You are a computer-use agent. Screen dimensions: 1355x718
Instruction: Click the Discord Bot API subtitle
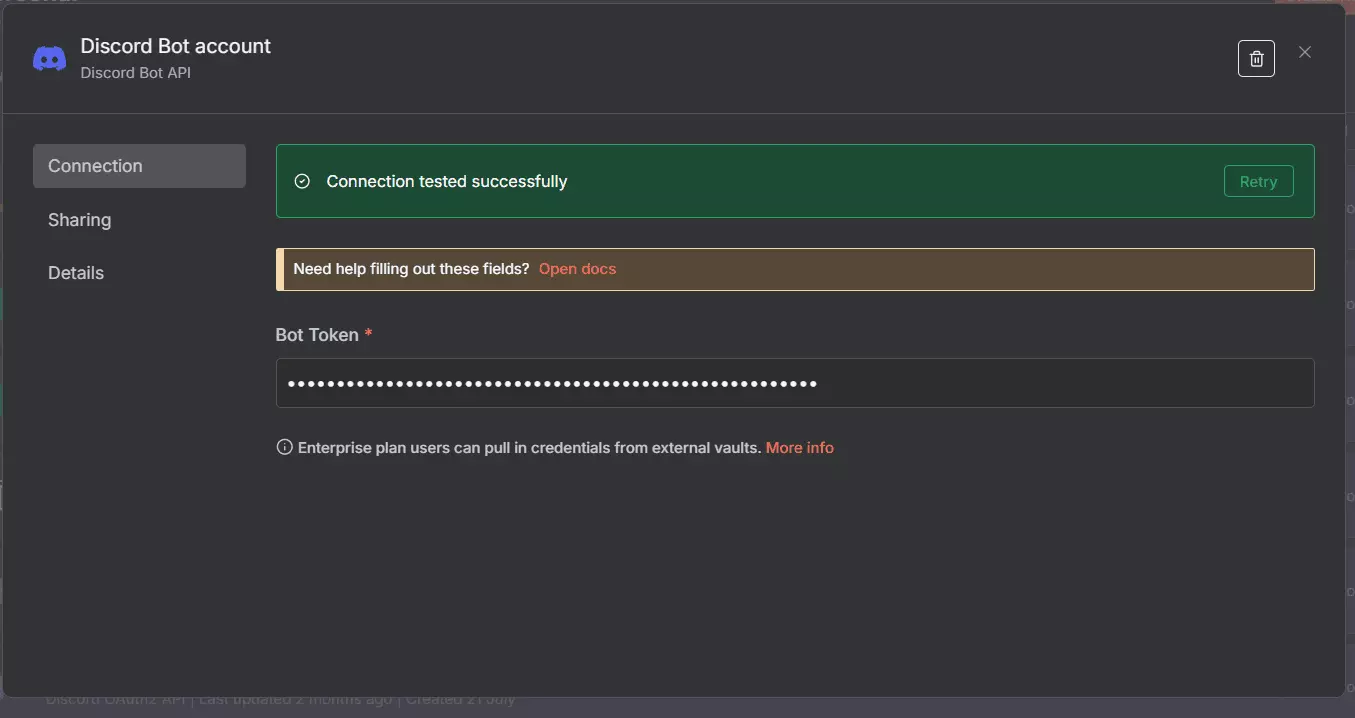135,73
